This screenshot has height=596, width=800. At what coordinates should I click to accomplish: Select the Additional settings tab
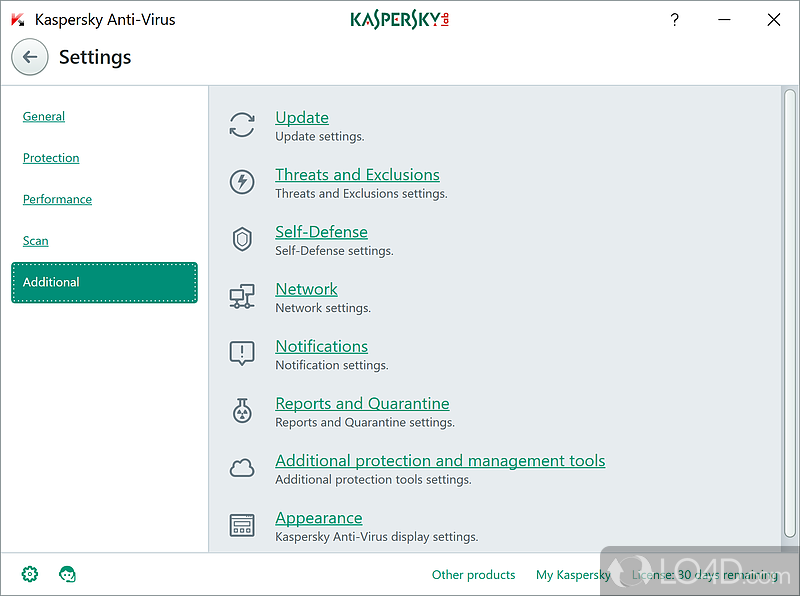[104, 282]
